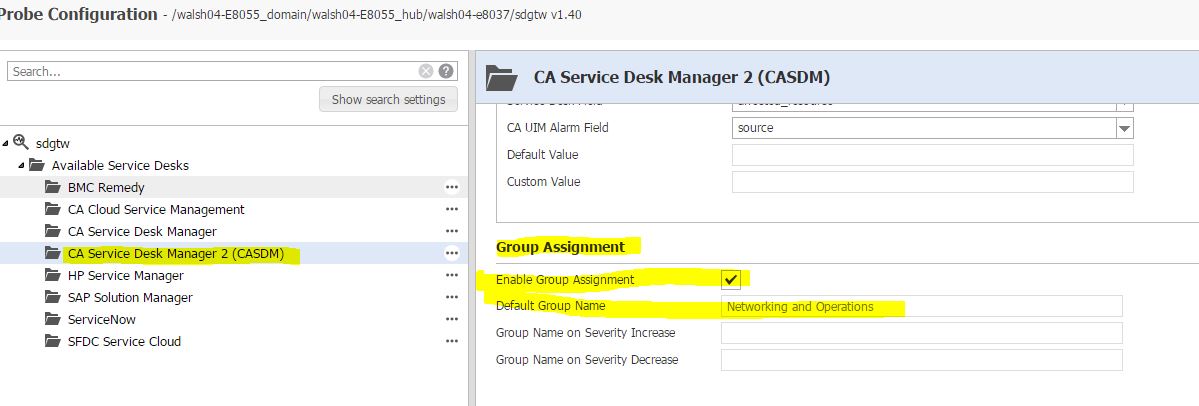
Task: Select SFDC Service Cloud entry
Action: (x=125, y=342)
